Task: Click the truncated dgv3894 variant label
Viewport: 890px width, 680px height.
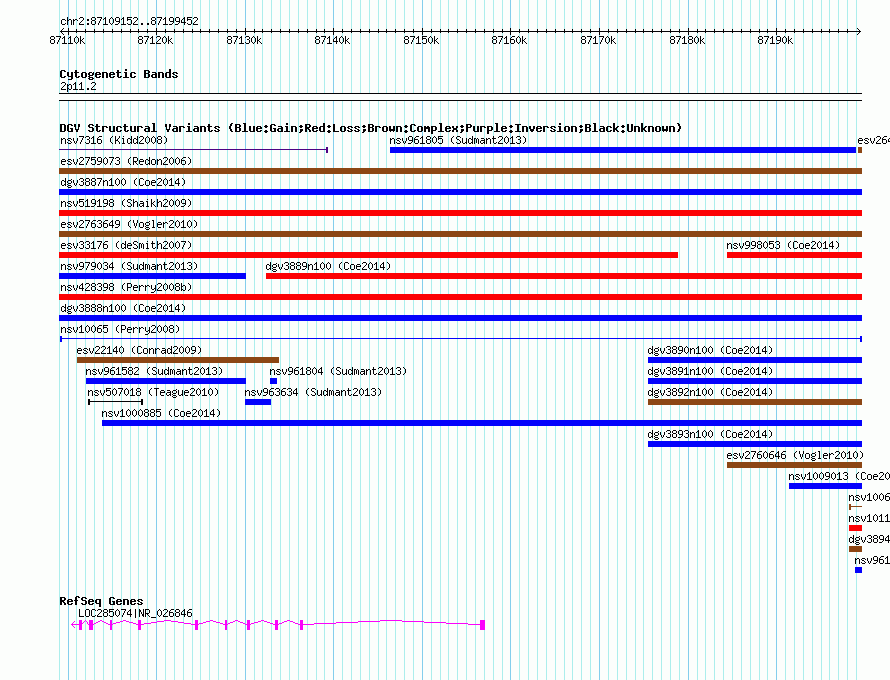Action: 869,539
